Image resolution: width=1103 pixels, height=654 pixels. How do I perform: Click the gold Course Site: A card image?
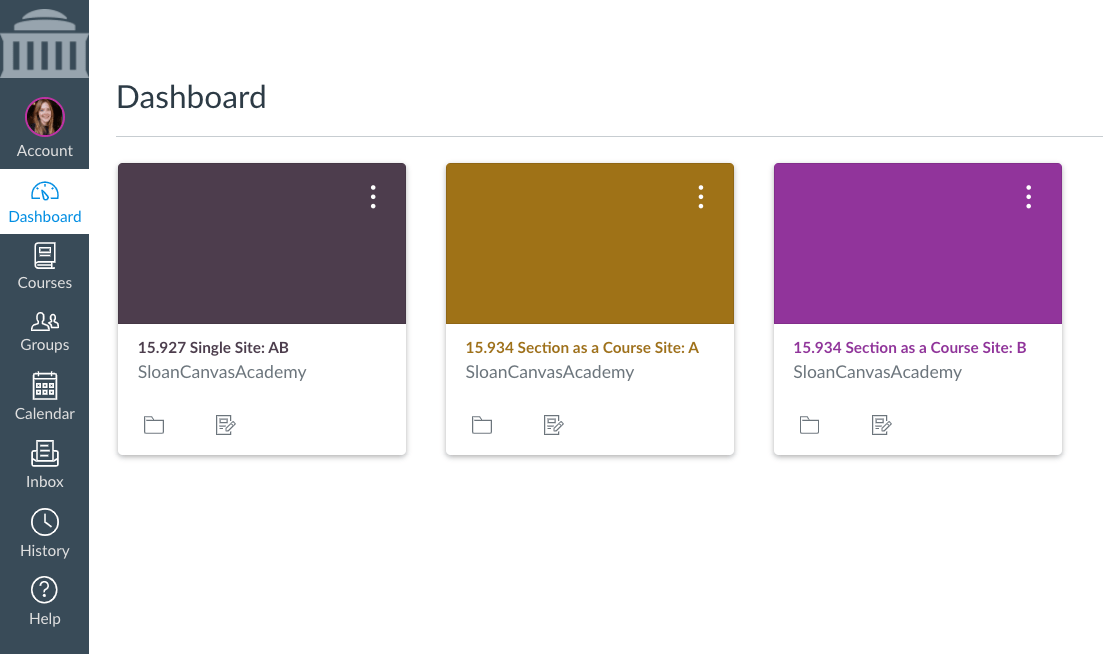click(590, 243)
